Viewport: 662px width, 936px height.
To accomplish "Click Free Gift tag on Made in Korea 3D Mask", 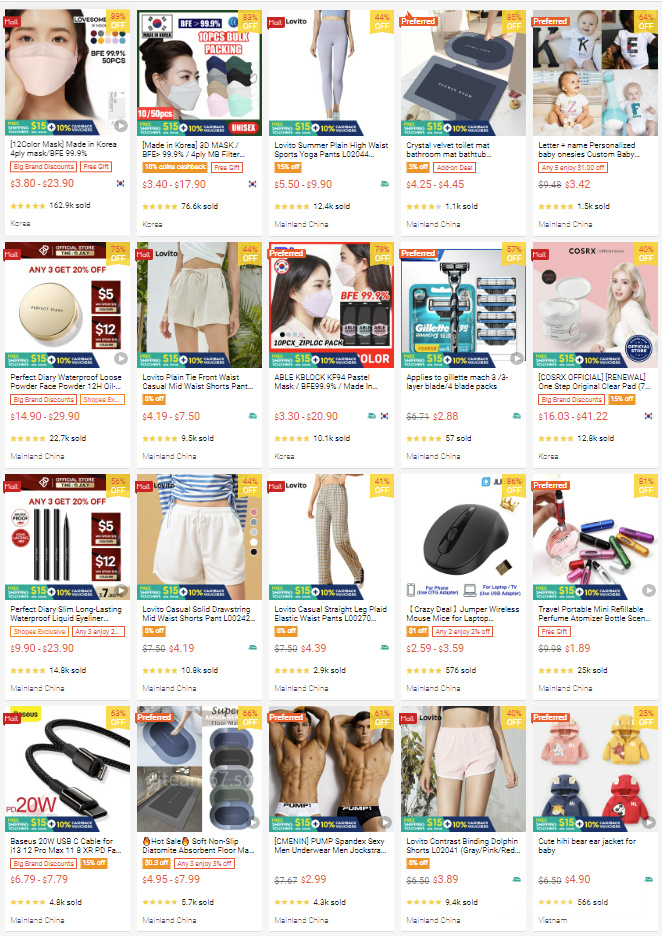I will 227,167.
